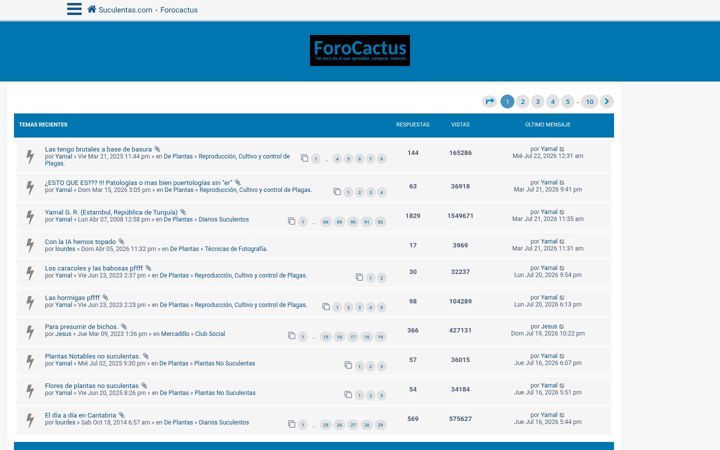Click pages icon in 'Plantas Notables no suculentas' row

348,366
